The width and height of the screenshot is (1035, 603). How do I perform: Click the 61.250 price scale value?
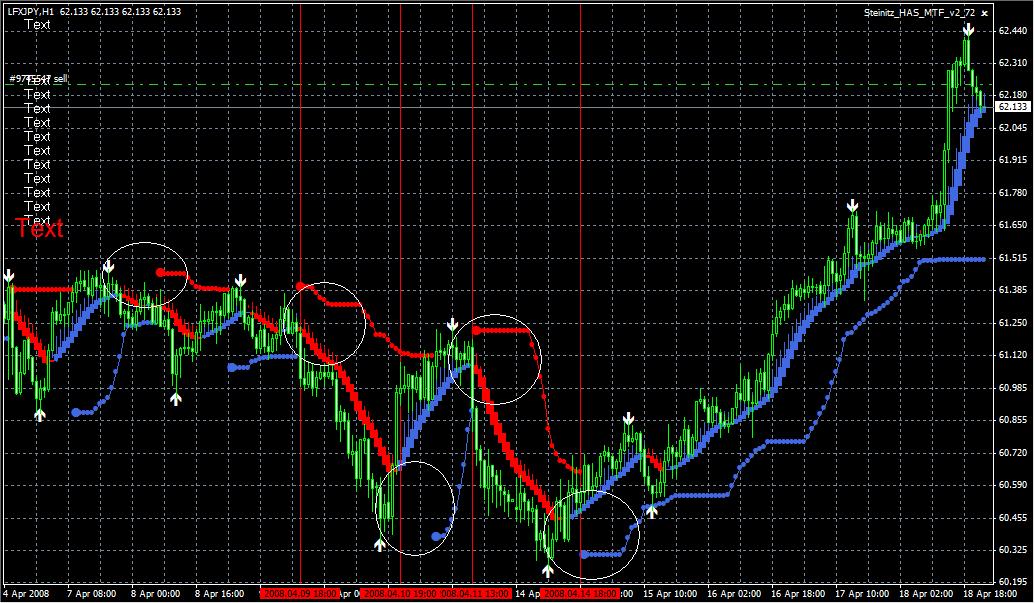tap(1012, 323)
